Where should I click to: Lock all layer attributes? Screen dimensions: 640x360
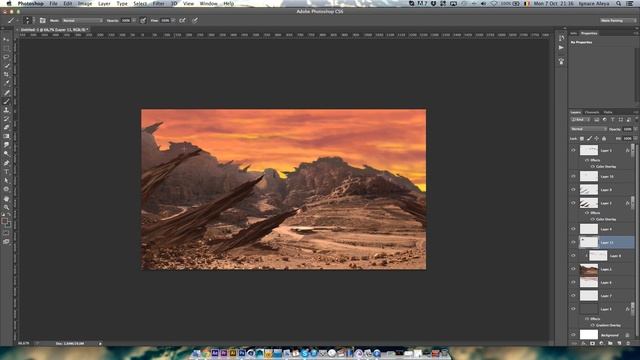(604, 139)
